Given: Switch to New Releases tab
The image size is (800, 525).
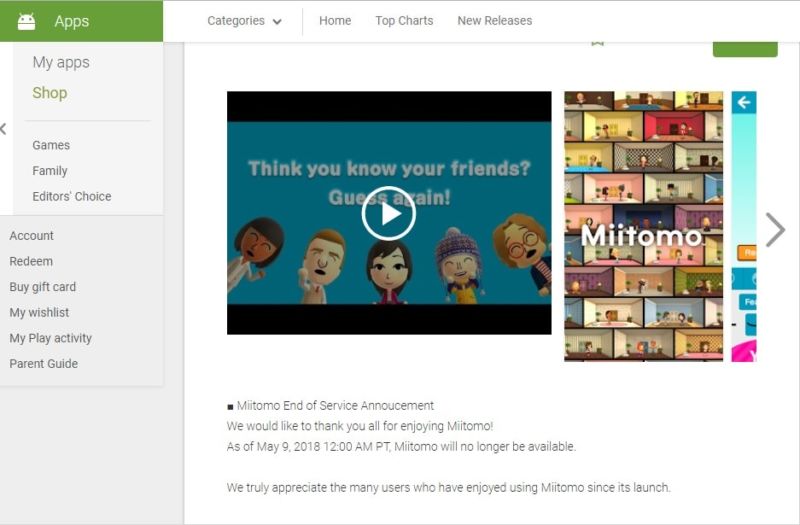Looking at the screenshot, I should [494, 21].
